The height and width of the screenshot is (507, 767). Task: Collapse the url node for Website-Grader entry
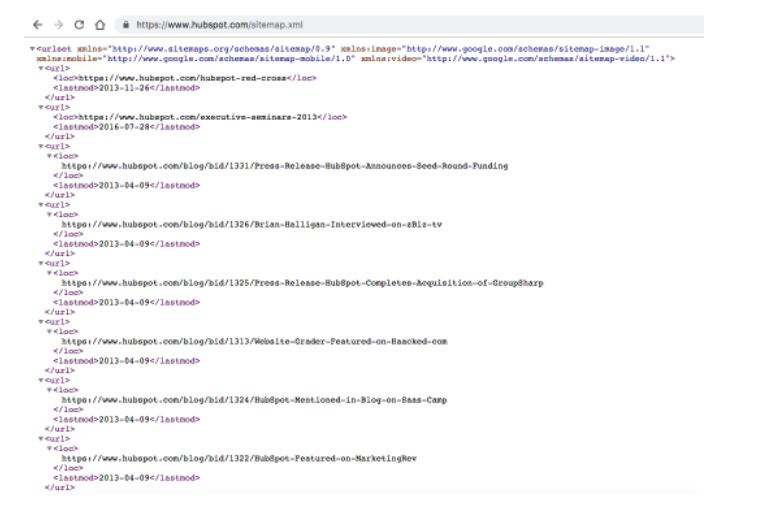click(x=41, y=322)
